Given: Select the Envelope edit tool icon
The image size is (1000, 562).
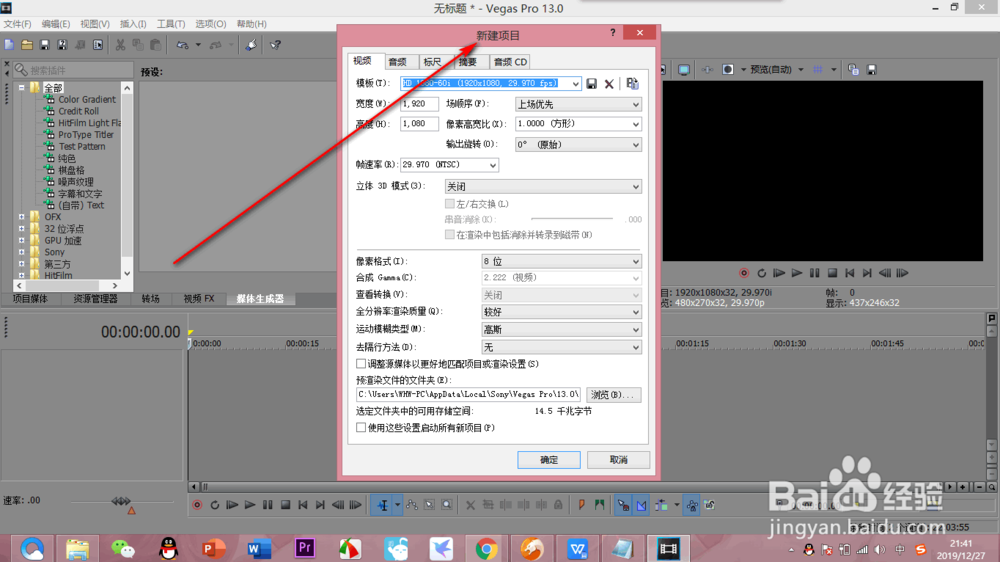Looking at the screenshot, I should pos(412,505).
